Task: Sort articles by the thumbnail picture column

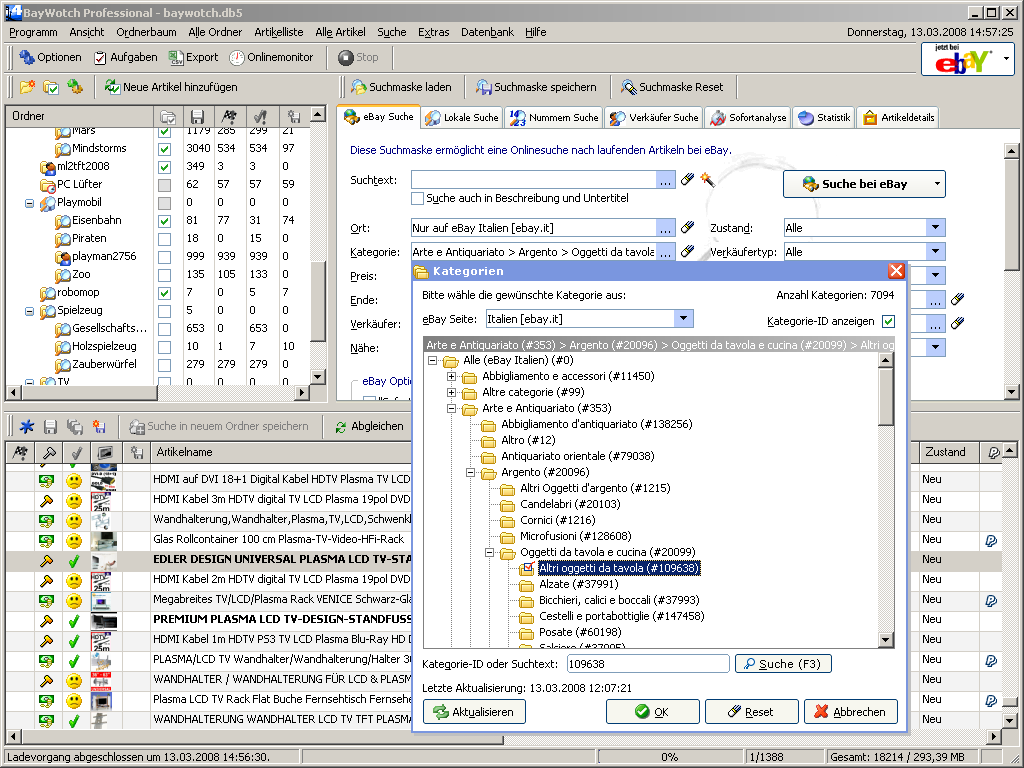Action: (x=105, y=452)
